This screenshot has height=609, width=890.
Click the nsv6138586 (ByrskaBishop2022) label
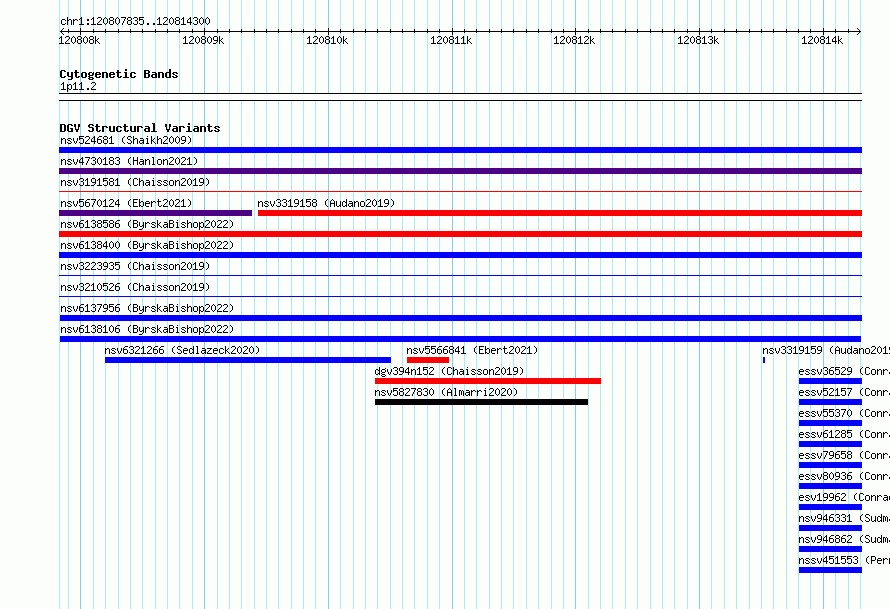point(147,224)
